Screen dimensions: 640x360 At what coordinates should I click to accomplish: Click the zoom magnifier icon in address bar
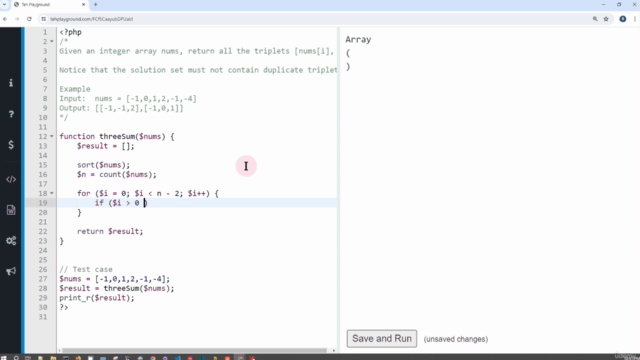(595, 19)
